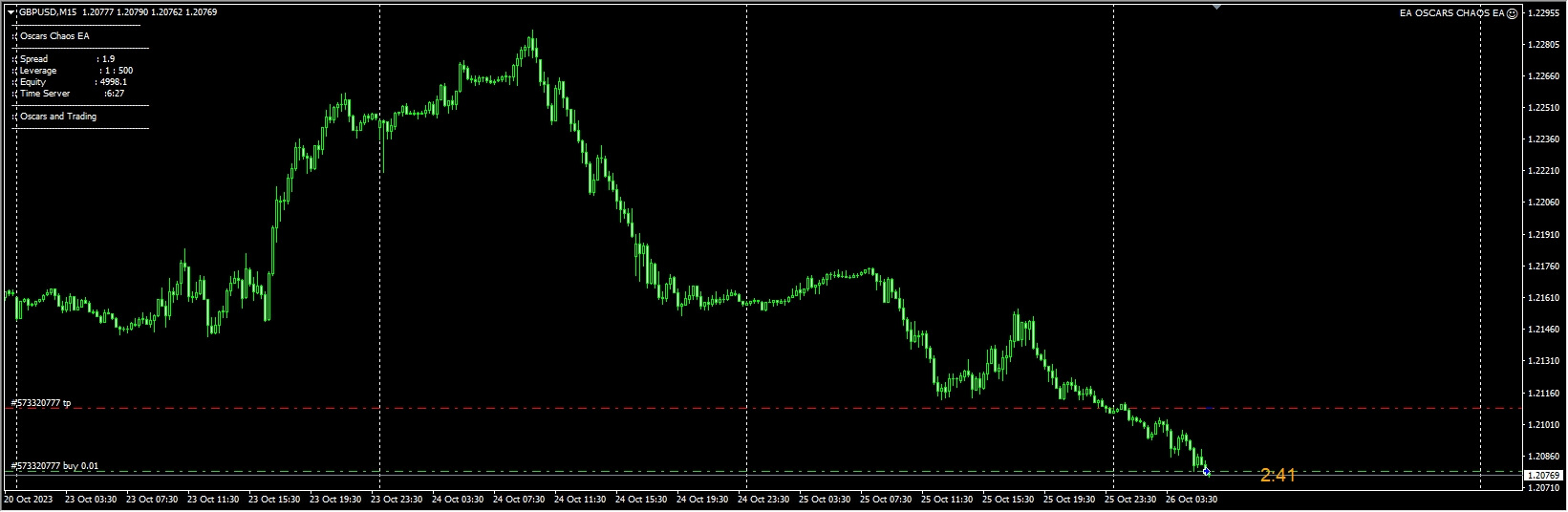Click the orange 2:41 candle timer
Viewport: 1568px width, 512px height.
pos(1278,475)
